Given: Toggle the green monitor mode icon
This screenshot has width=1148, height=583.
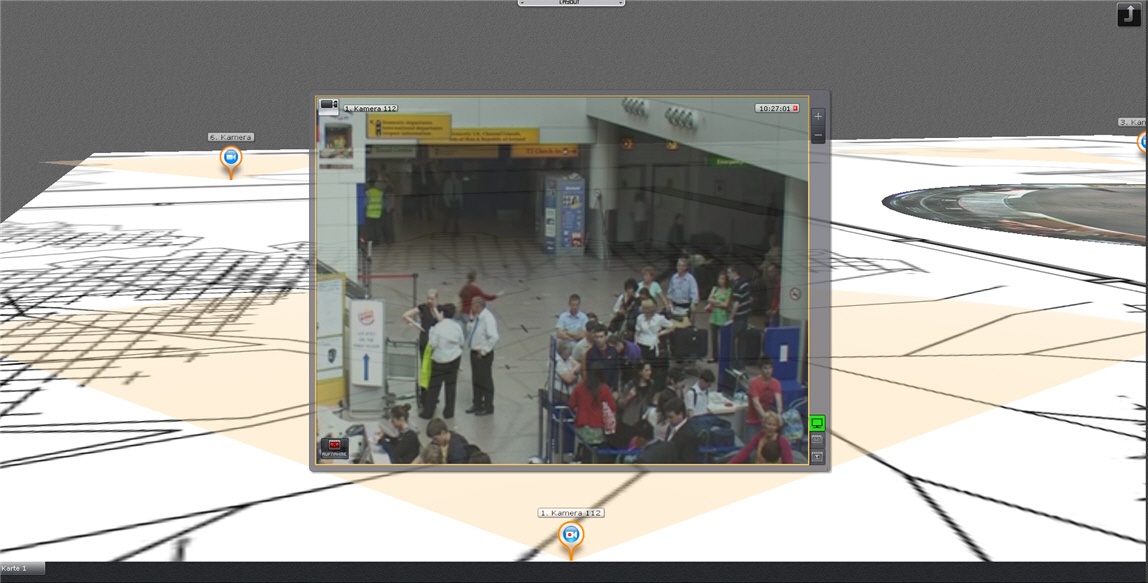Looking at the screenshot, I should (x=817, y=423).
